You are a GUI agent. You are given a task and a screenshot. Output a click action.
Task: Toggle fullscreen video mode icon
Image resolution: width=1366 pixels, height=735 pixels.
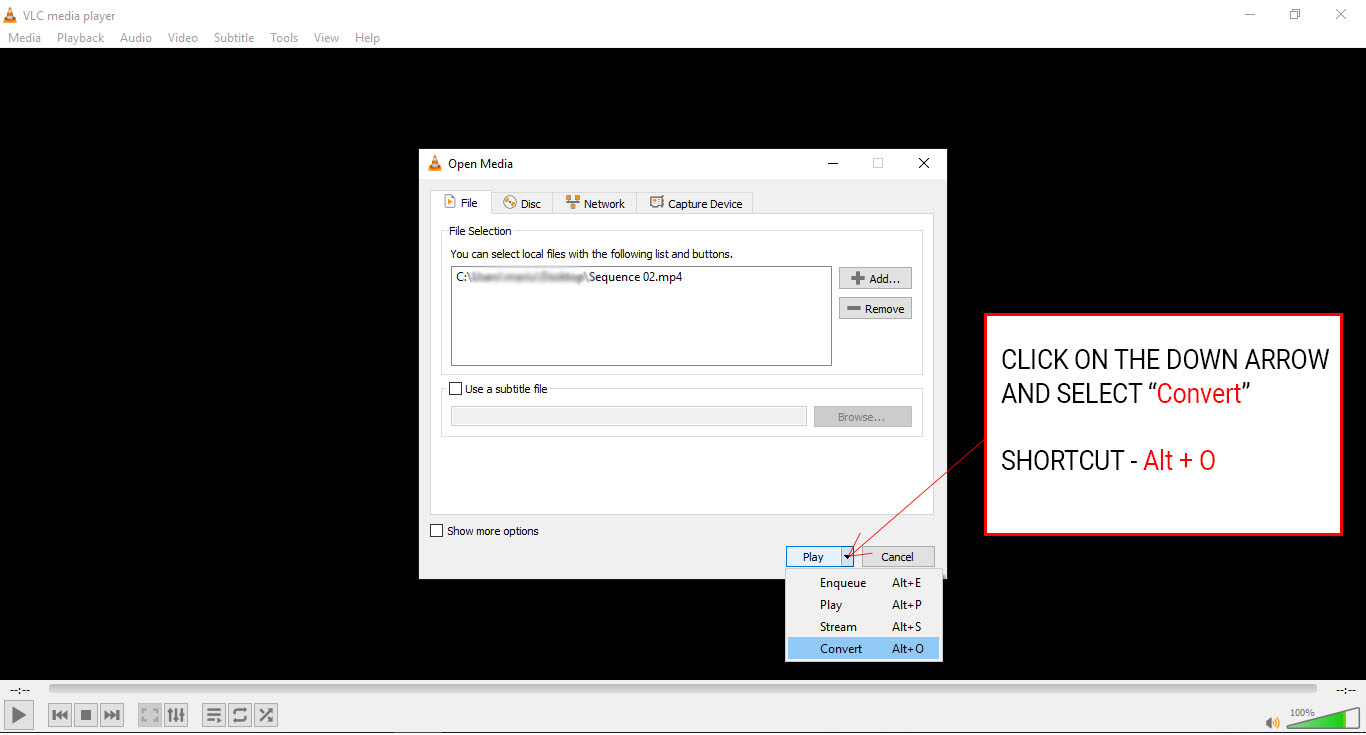click(150, 715)
